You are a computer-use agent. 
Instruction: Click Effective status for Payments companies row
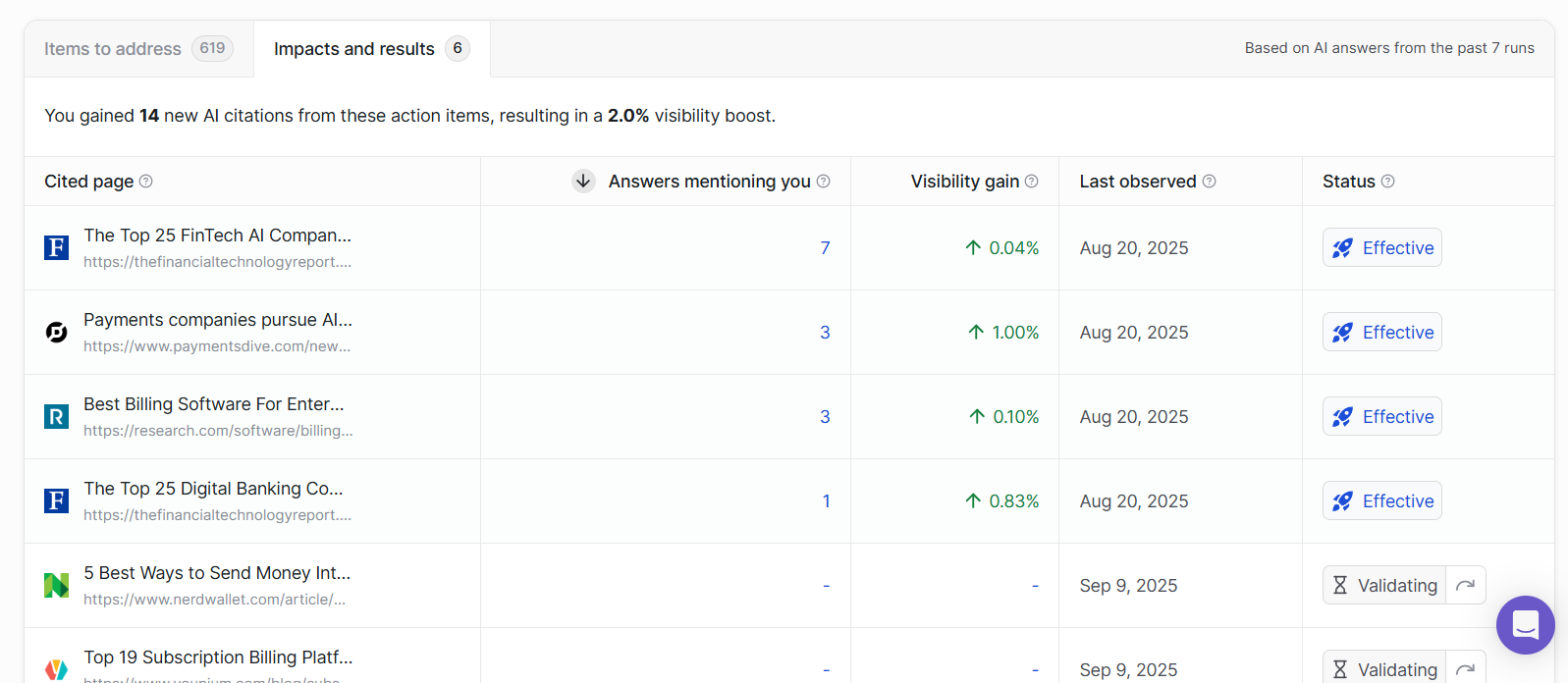[1381, 333]
